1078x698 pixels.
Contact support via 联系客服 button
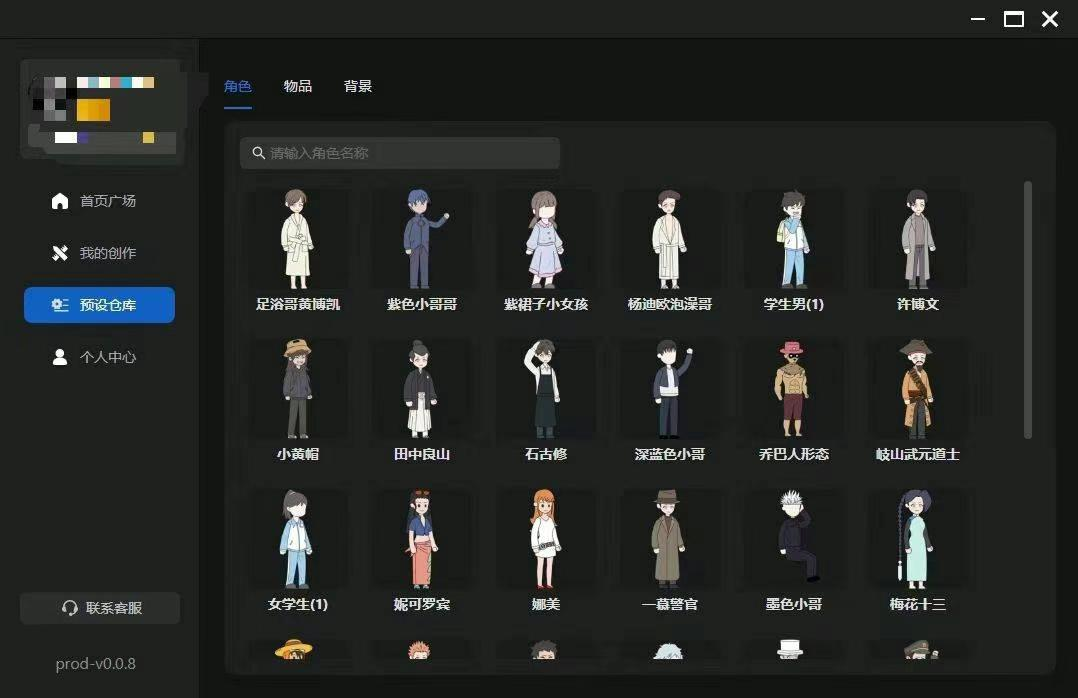tap(100, 608)
